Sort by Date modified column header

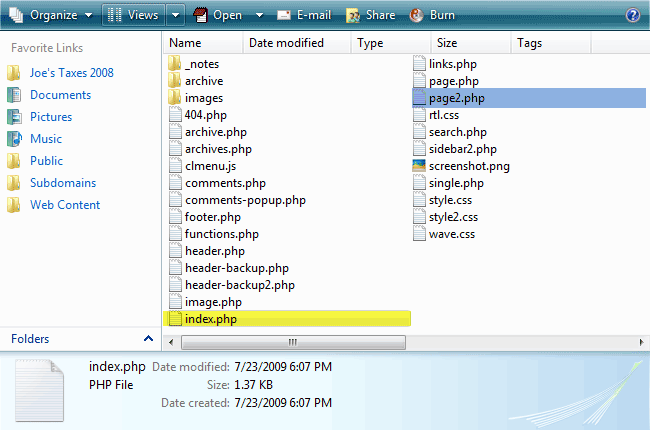(297, 43)
